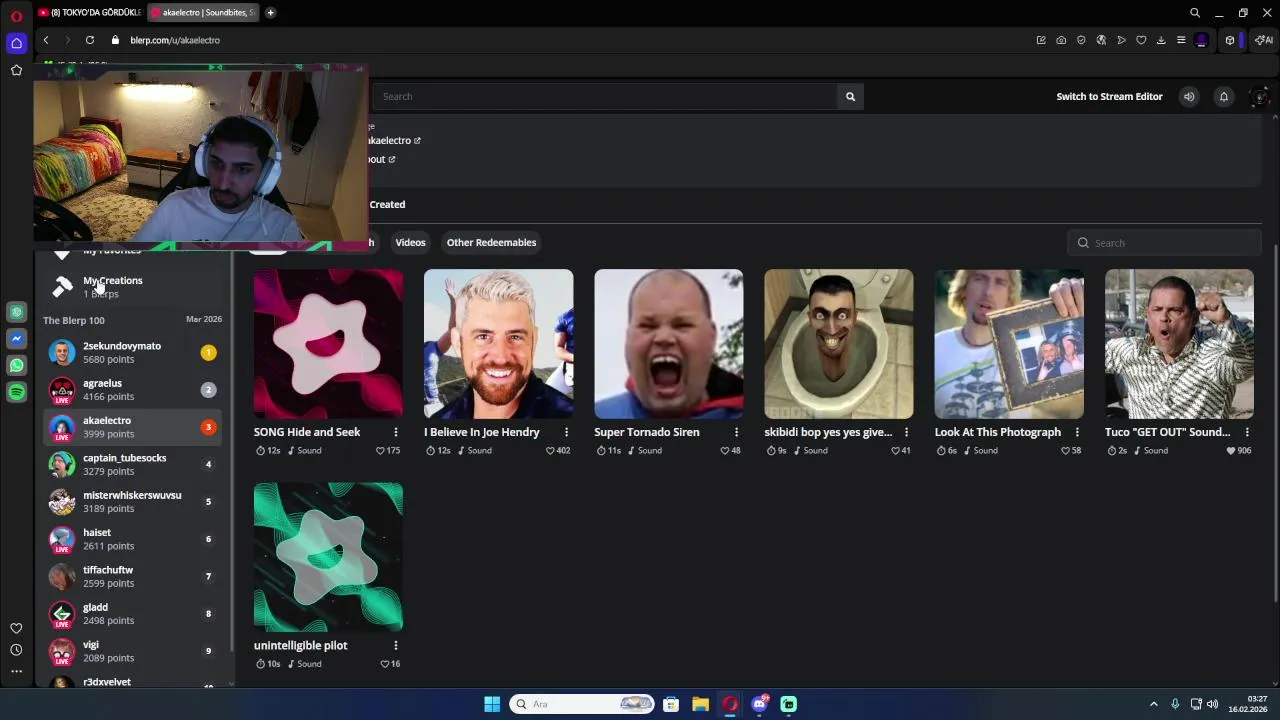The height and width of the screenshot is (720, 1280).
Task: Open 2sekundovymato leaderboard entry
Action: [x=132, y=352]
